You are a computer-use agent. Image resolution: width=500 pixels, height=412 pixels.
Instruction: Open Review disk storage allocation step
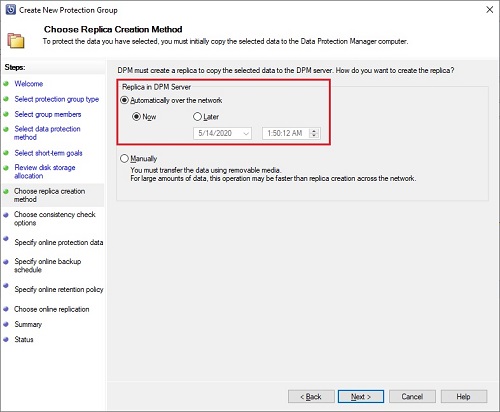tap(45, 172)
